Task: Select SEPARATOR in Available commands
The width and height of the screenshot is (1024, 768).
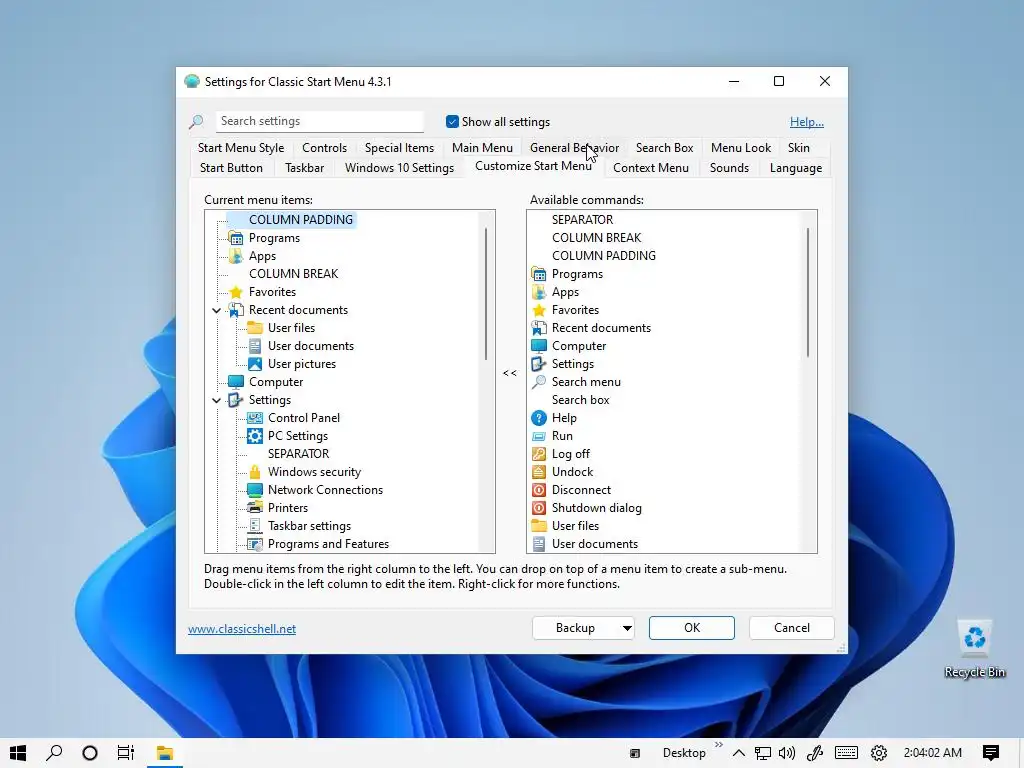Action: pos(582,220)
